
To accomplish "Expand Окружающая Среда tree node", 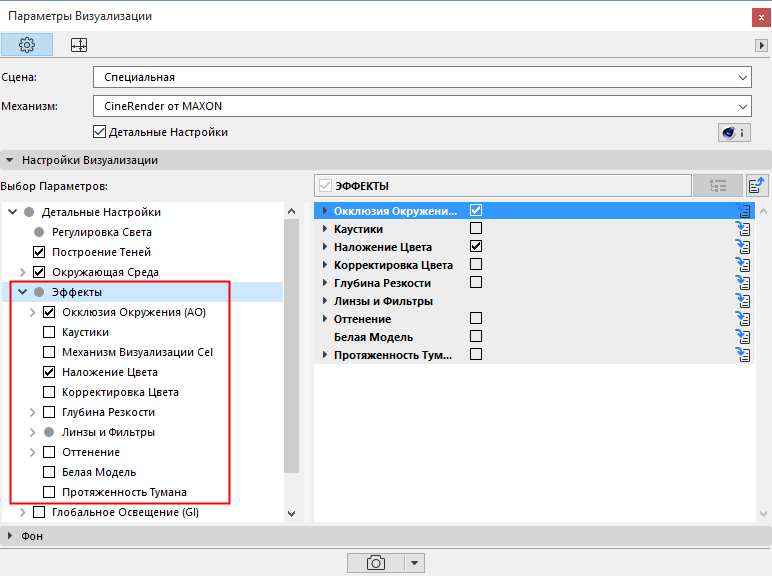I will point(22,272).
